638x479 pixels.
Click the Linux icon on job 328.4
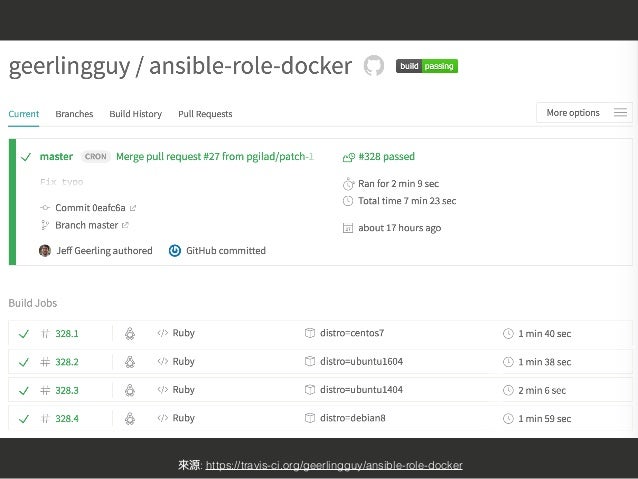coord(130,418)
